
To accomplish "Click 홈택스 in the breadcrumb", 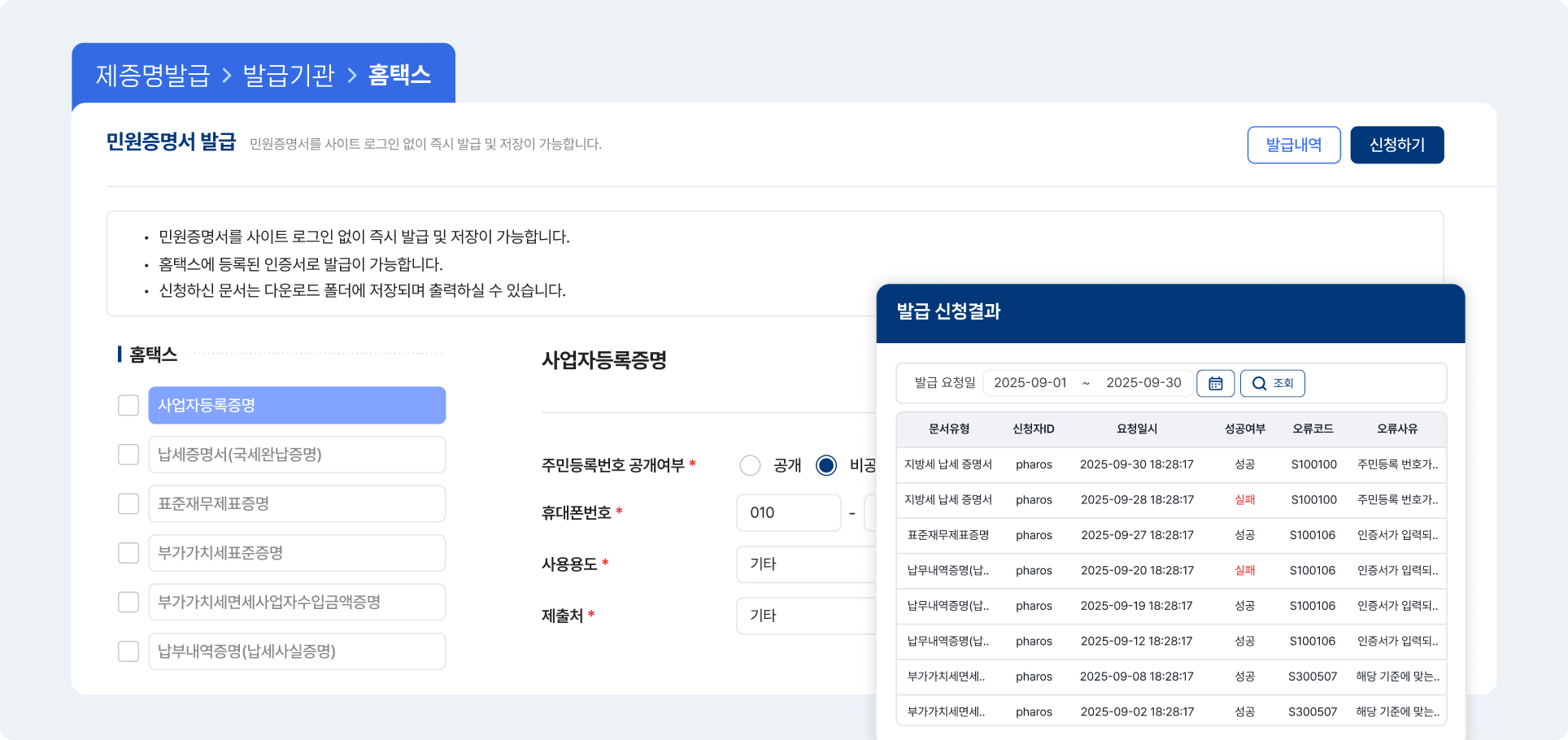I will pyautogui.click(x=399, y=75).
